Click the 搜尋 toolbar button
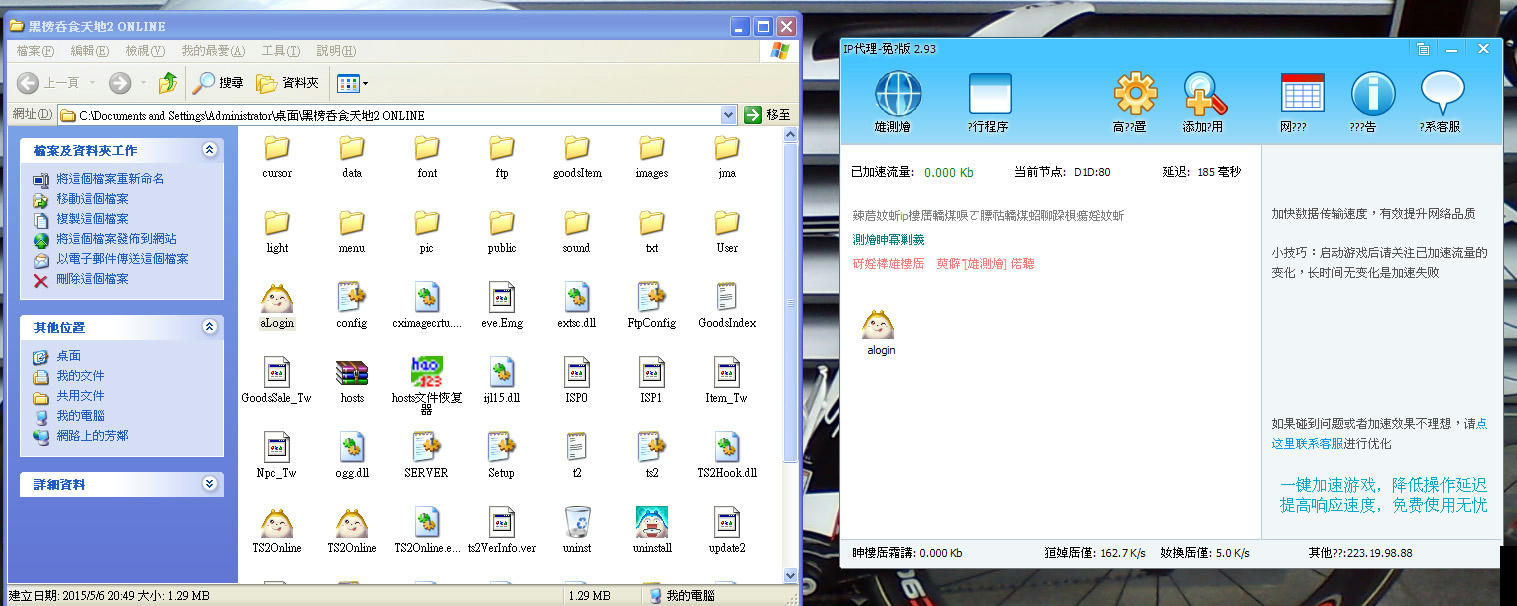Viewport: 1517px width, 606px height. [219, 83]
